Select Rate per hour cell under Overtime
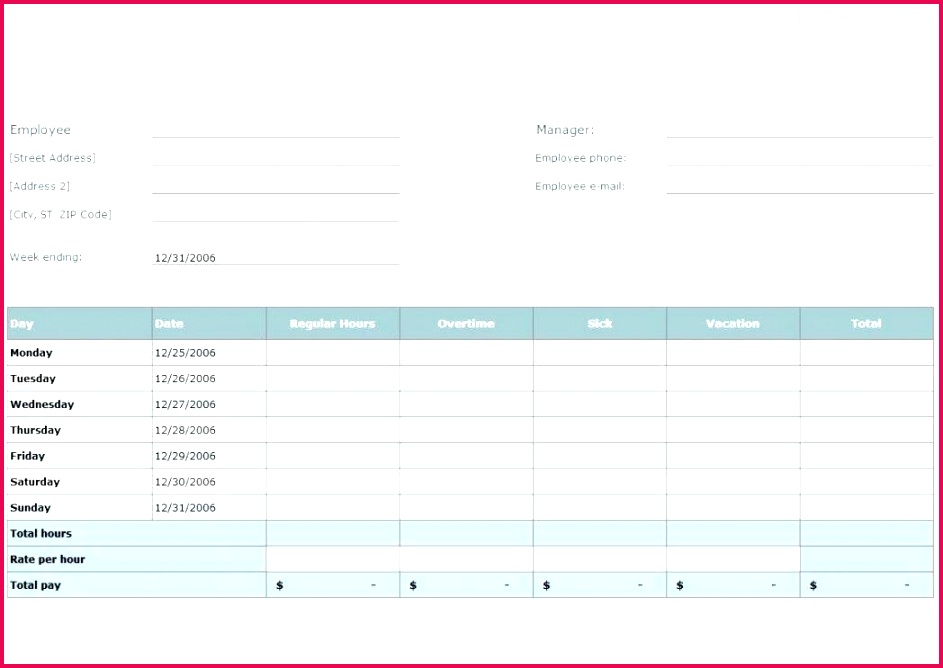Viewport: 943px width, 668px height. coord(467,560)
